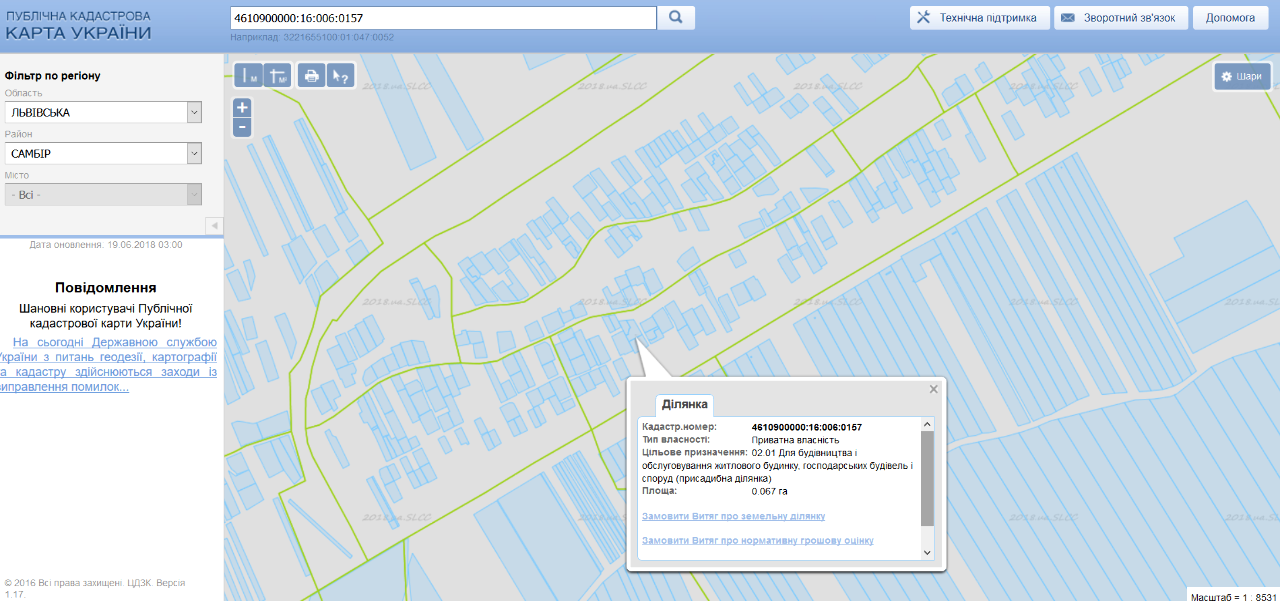This screenshot has height=601, width=1280.
Task: Select the Ділянка tab in popup
Action: [x=685, y=404]
